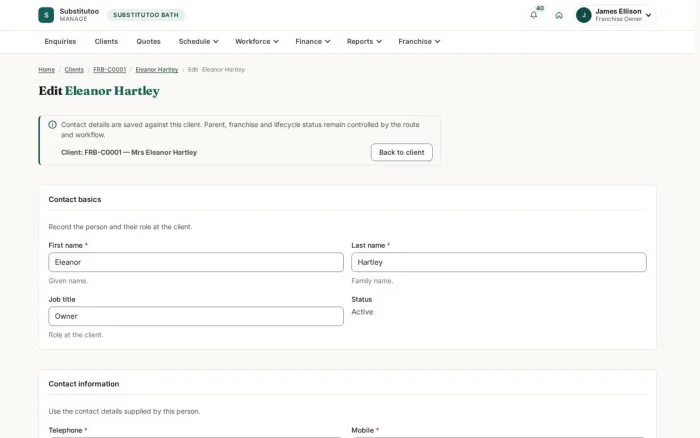
Task: Expand the Workforce dropdown menu
Action: click(257, 42)
